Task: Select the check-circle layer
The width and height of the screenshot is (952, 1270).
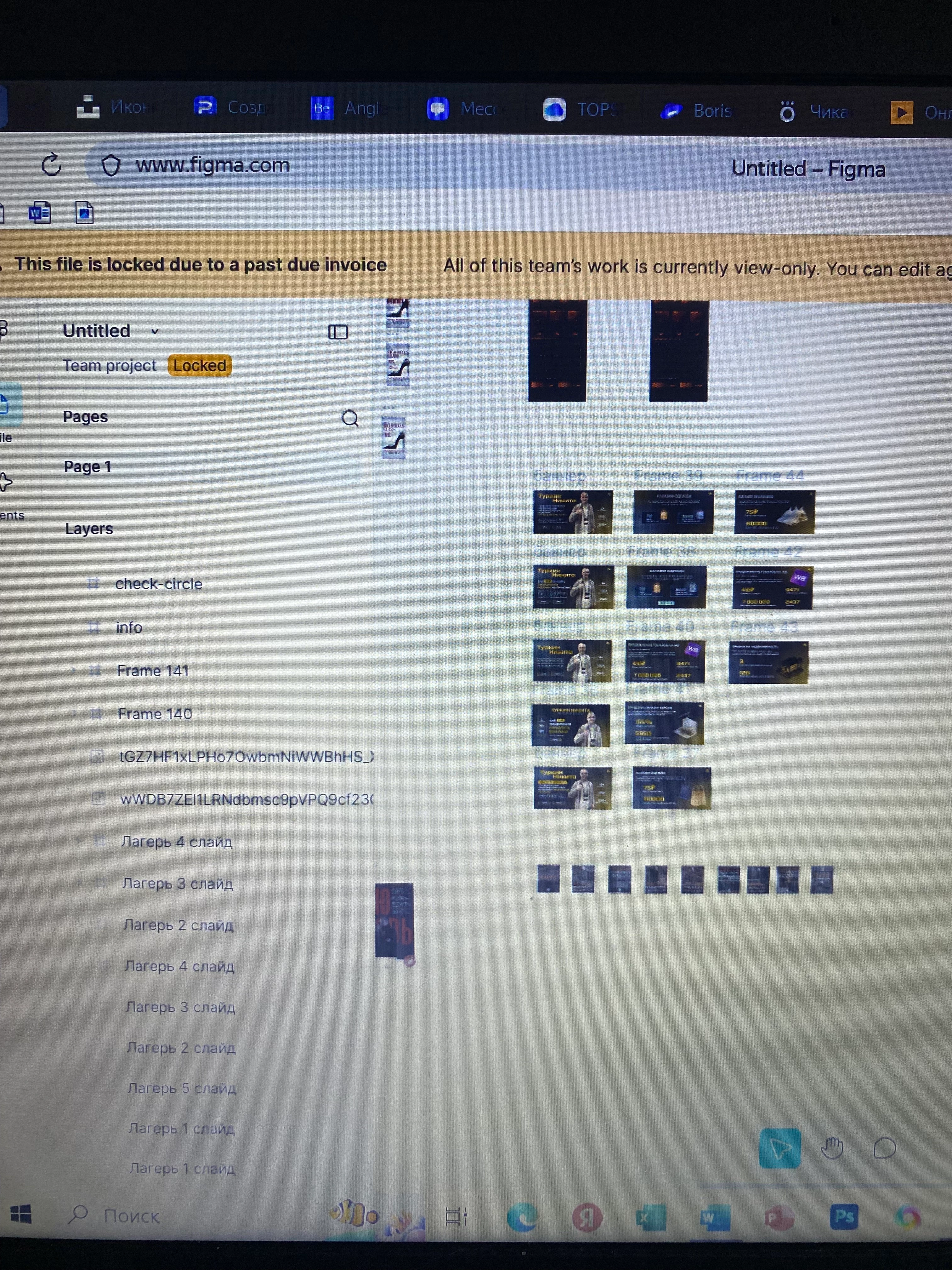Action: click(x=159, y=584)
